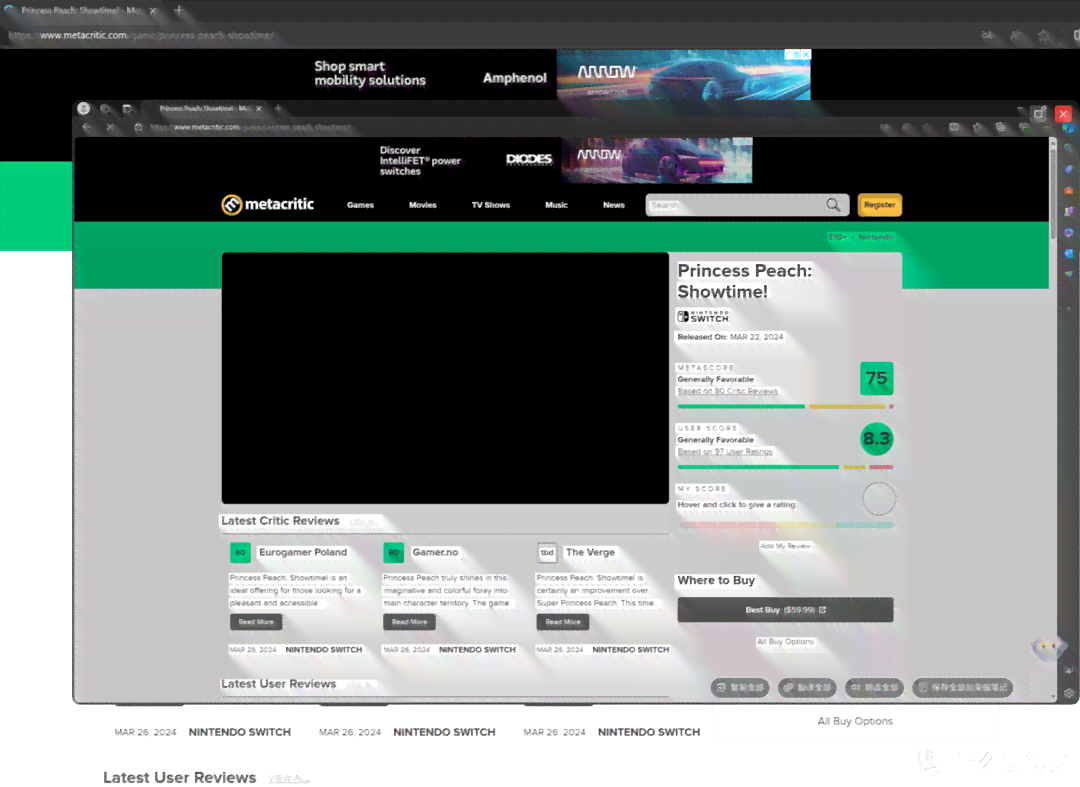Viewport: 1080px width, 787px height.
Task: Click the 75 Metascore badge
Action: [x=876, y=378]
